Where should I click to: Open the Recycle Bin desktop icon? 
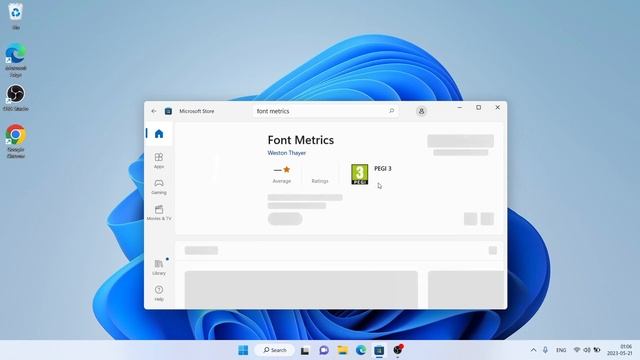click(16, 16)
